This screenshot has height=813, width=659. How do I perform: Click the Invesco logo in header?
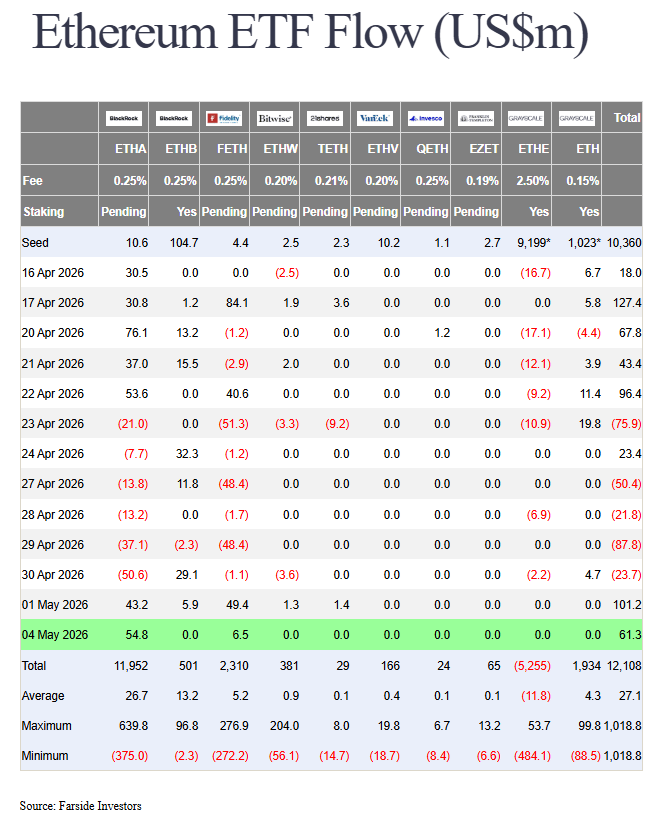pos(425,118)
